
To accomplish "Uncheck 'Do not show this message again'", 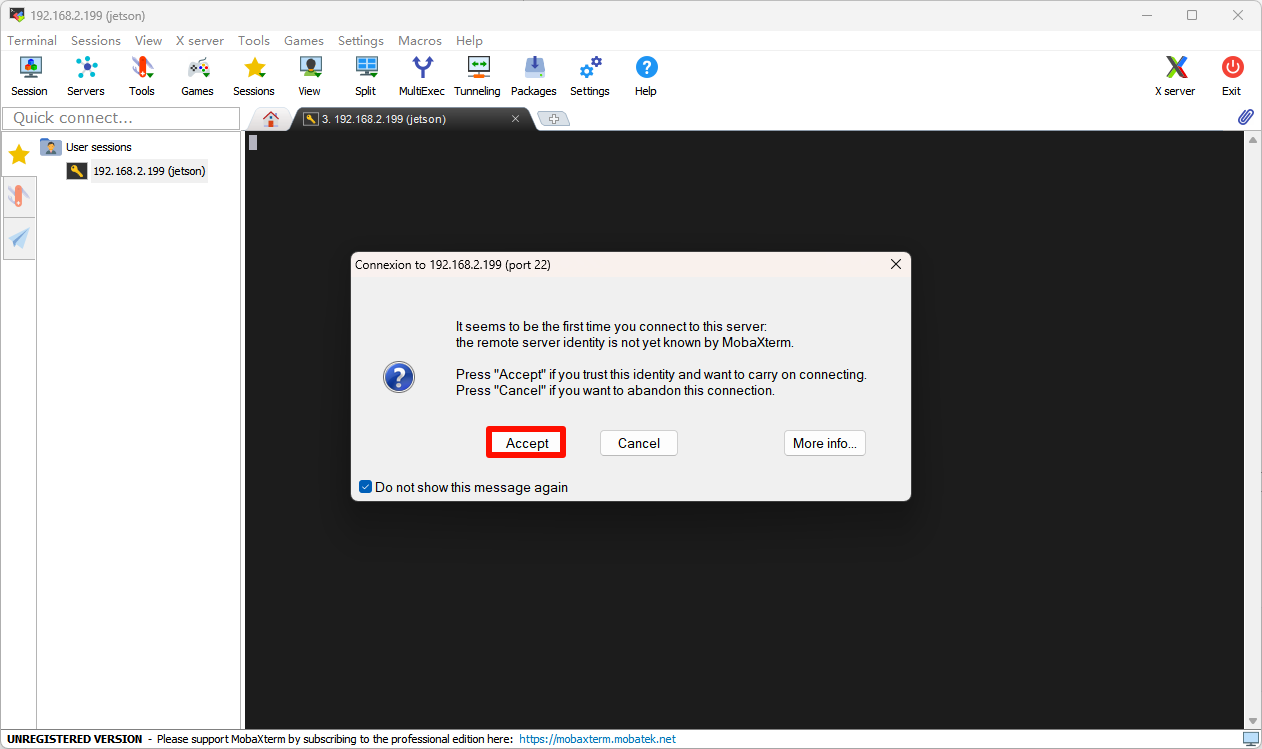I will tap(366, 487).
